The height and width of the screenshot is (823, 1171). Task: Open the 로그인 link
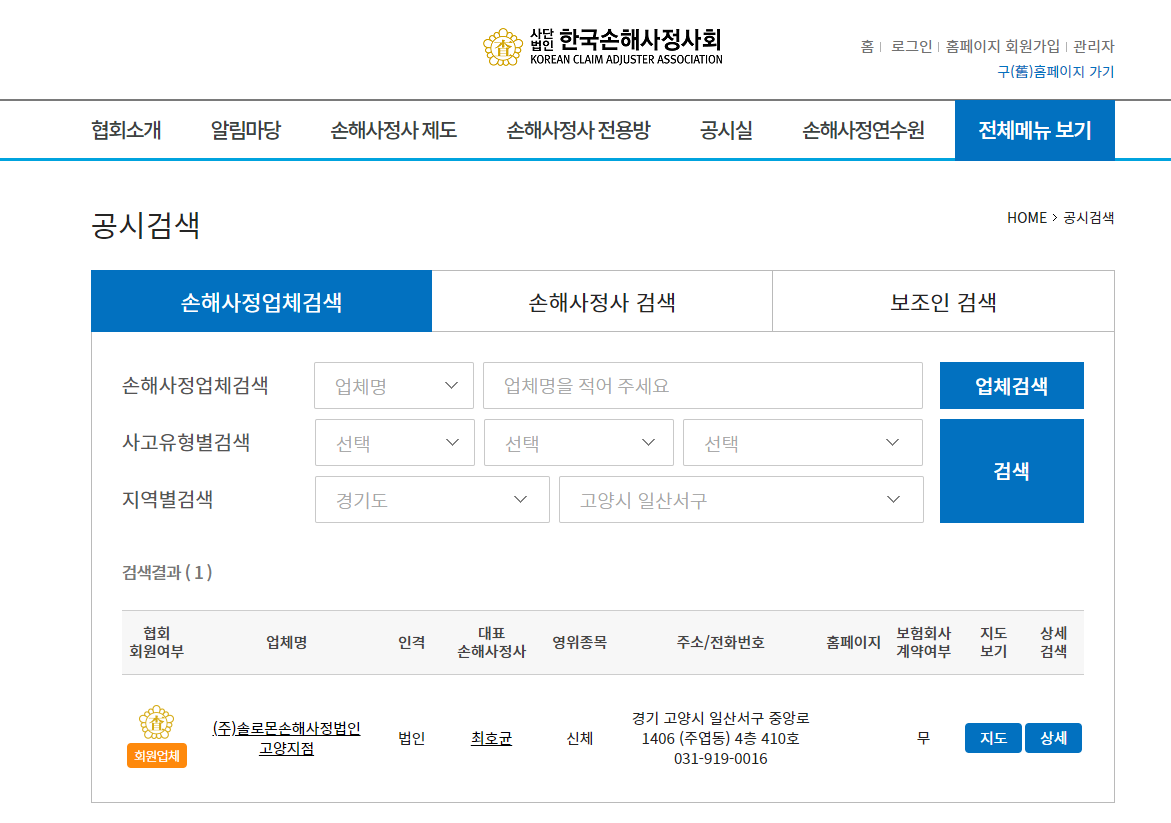pyautogui.click(x=911, y=46)
